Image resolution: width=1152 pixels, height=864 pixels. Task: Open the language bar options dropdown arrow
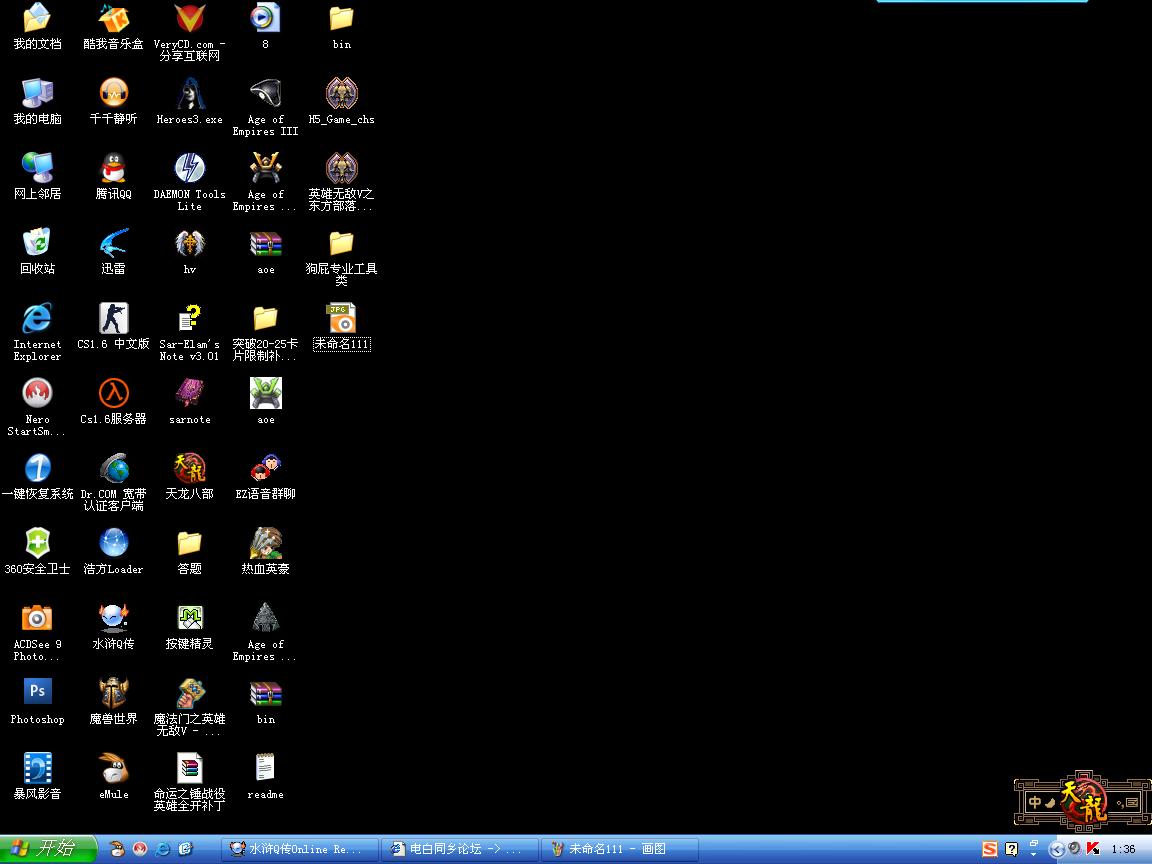[x=1033, y=854]
